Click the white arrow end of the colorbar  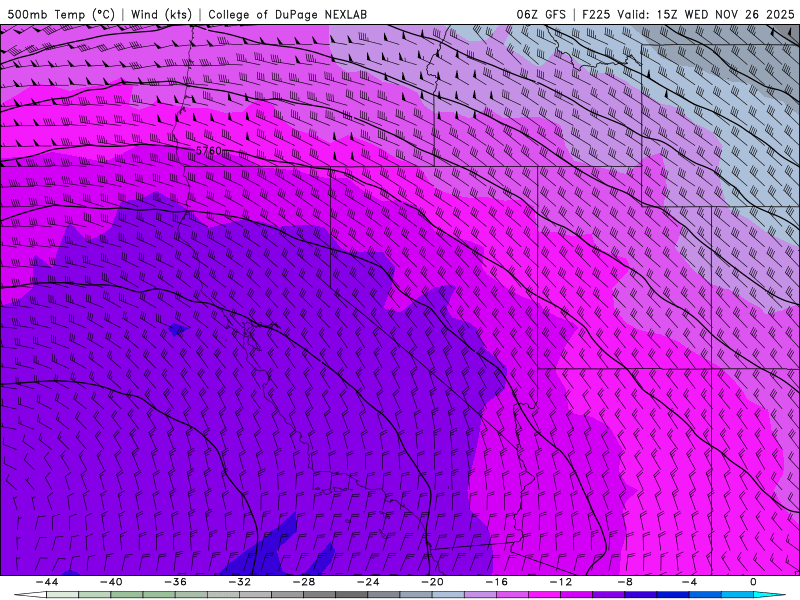30,595
